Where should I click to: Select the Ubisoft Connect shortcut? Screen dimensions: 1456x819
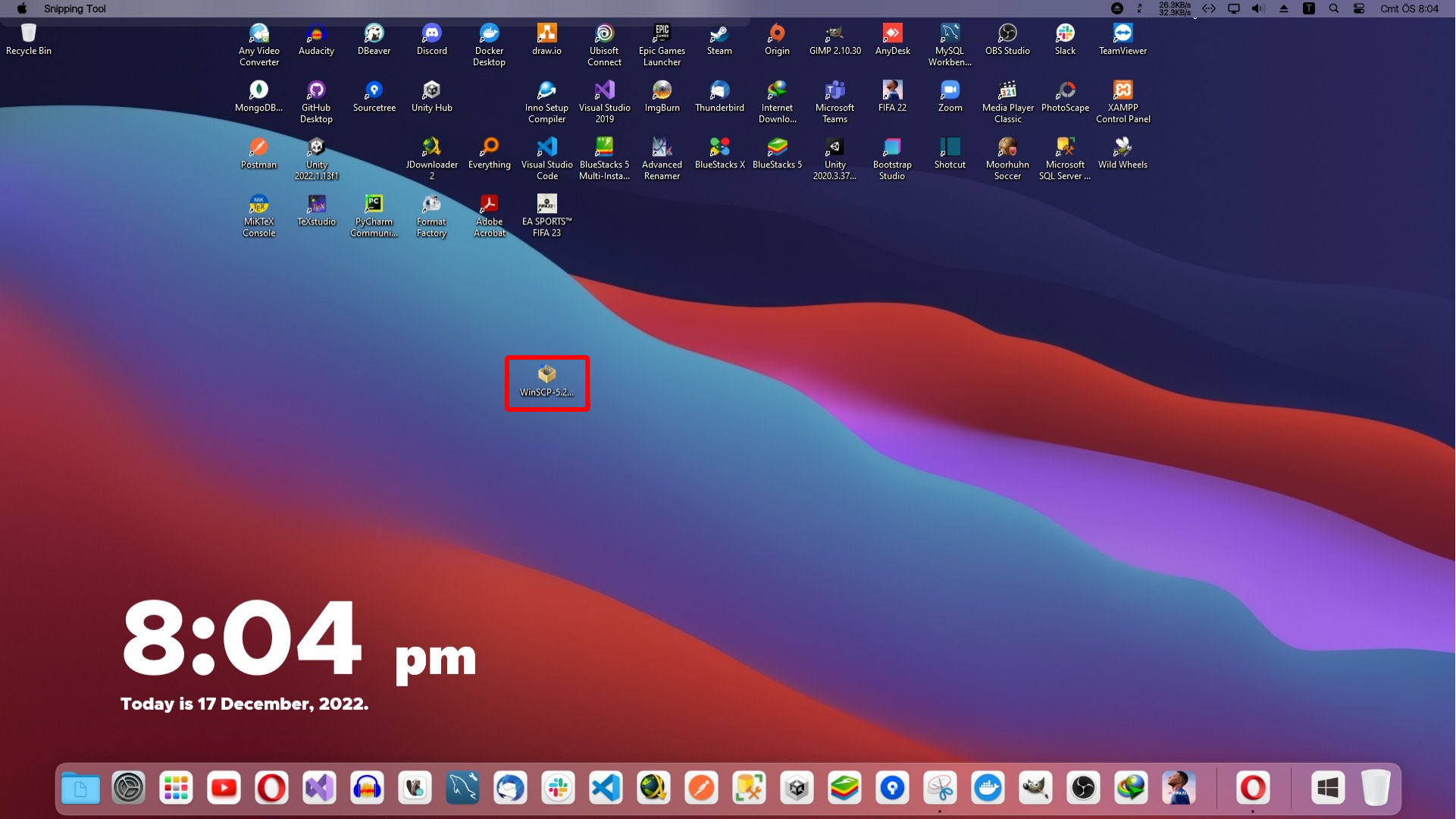pyautogui.click(x=605, y=45)
